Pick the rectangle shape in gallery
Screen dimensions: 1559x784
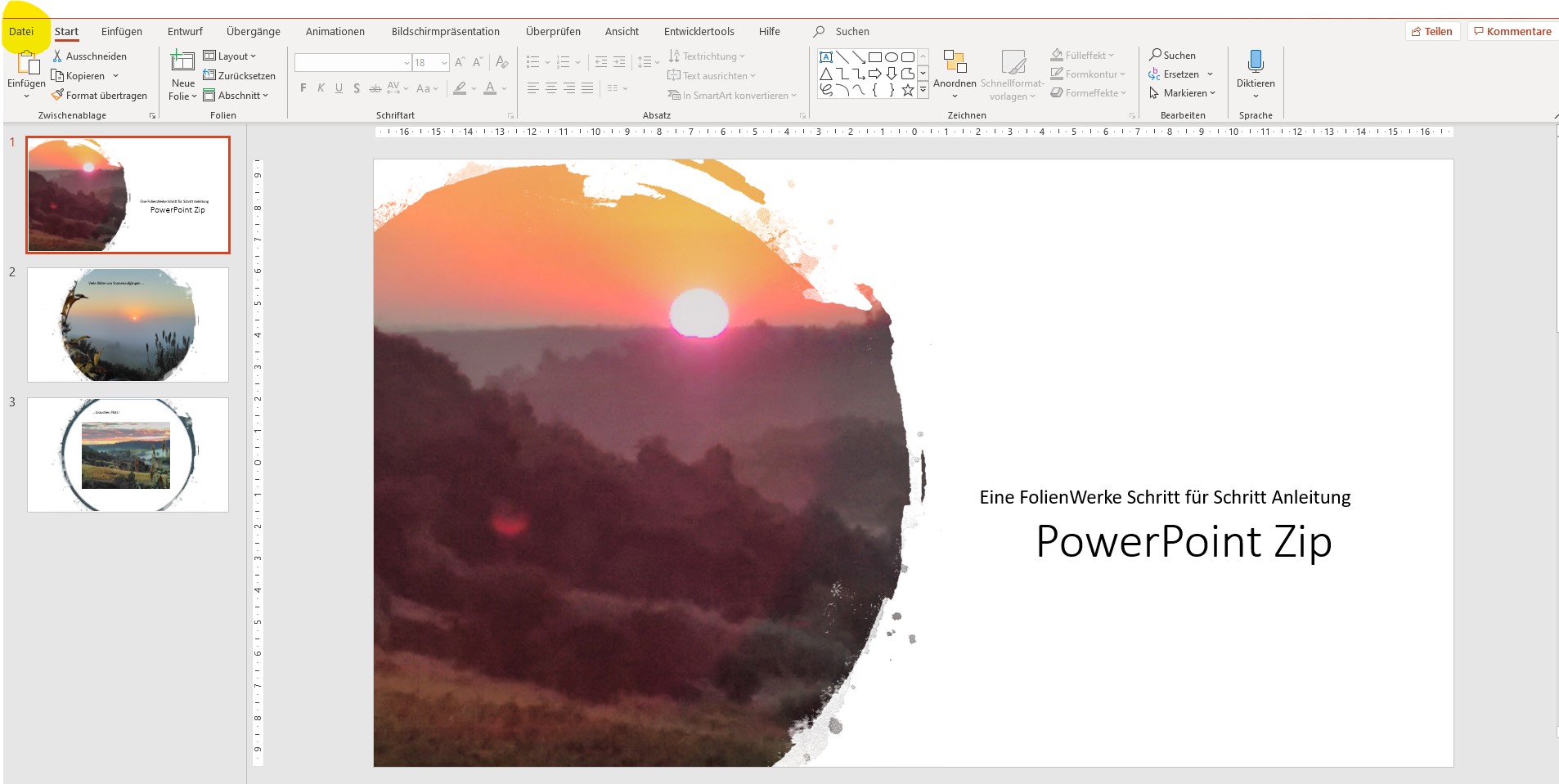pos(875,57)
